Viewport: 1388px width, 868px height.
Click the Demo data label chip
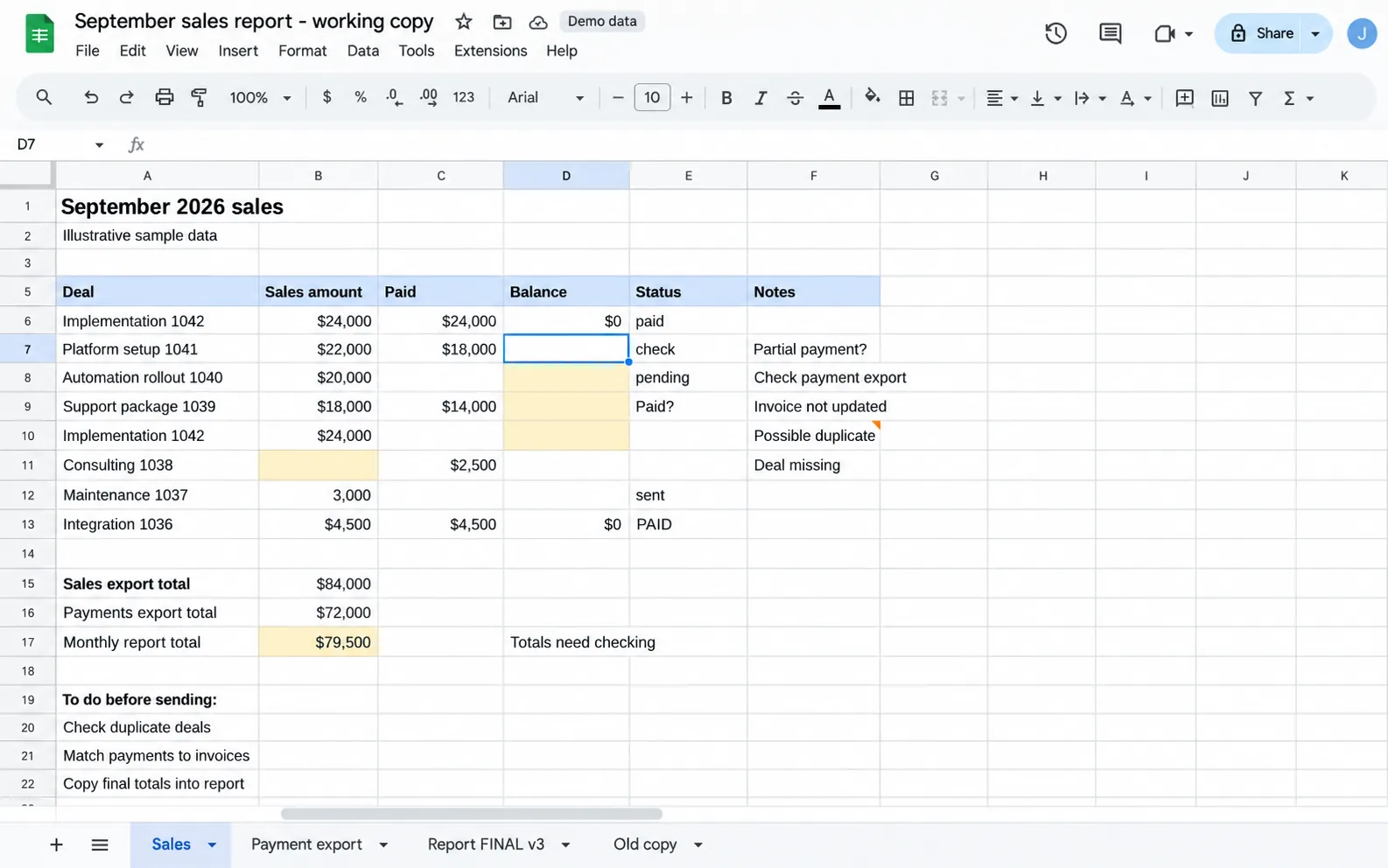pyautogui.click(x=601, y=21)
